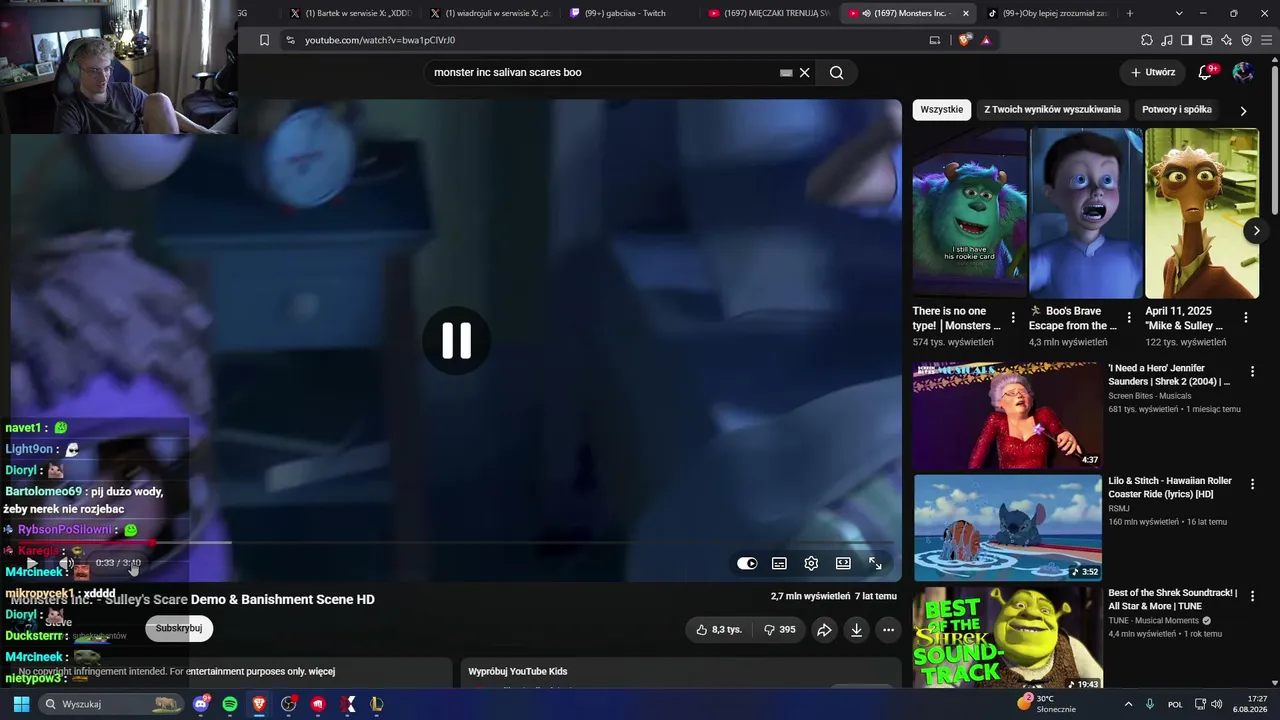This screenshot has height=720, width=1280.
Task: Pause the video with the center overlay button
Action: (457, 341)
